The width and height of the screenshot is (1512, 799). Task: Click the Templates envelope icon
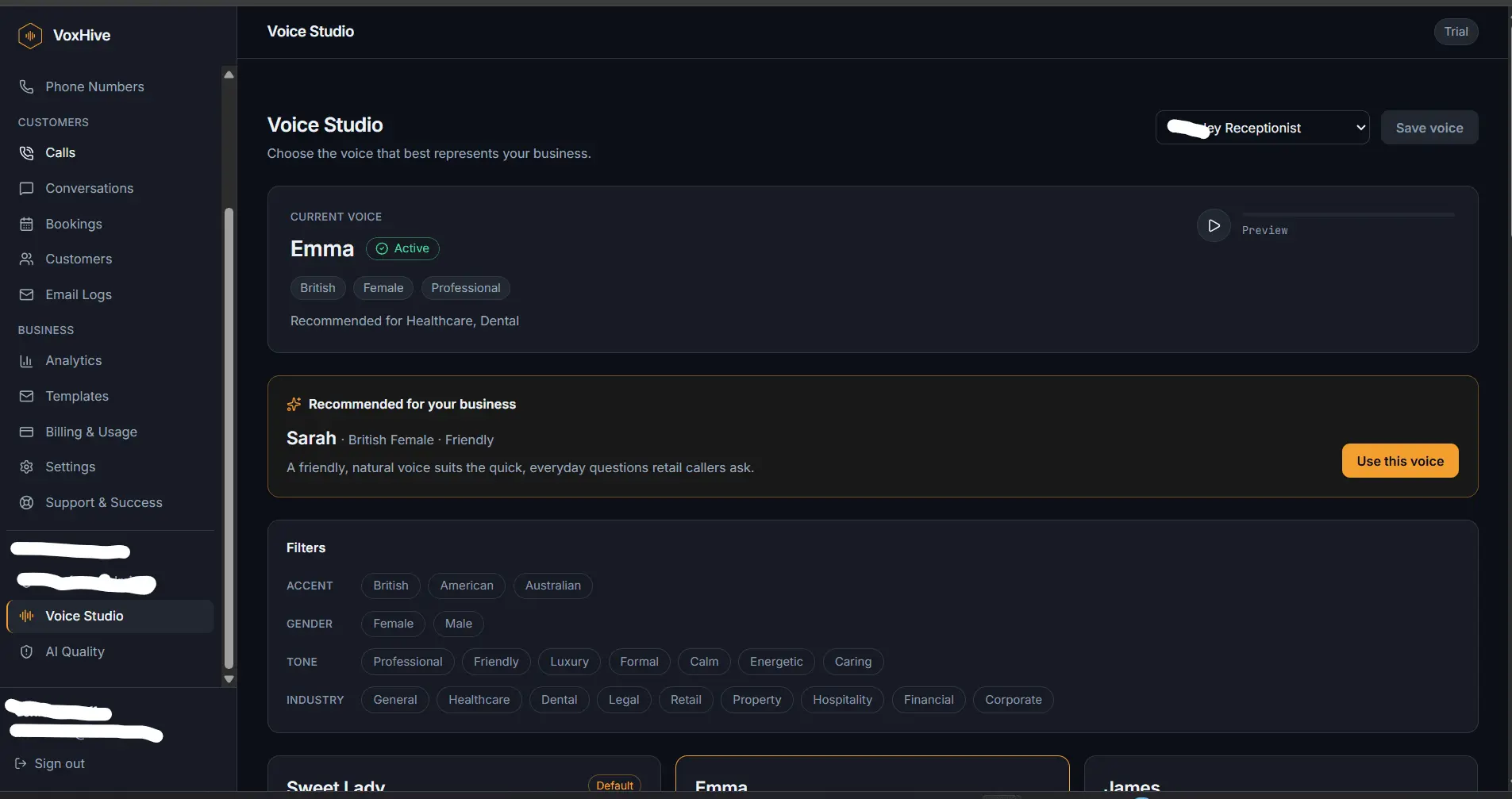click(26, 396)
